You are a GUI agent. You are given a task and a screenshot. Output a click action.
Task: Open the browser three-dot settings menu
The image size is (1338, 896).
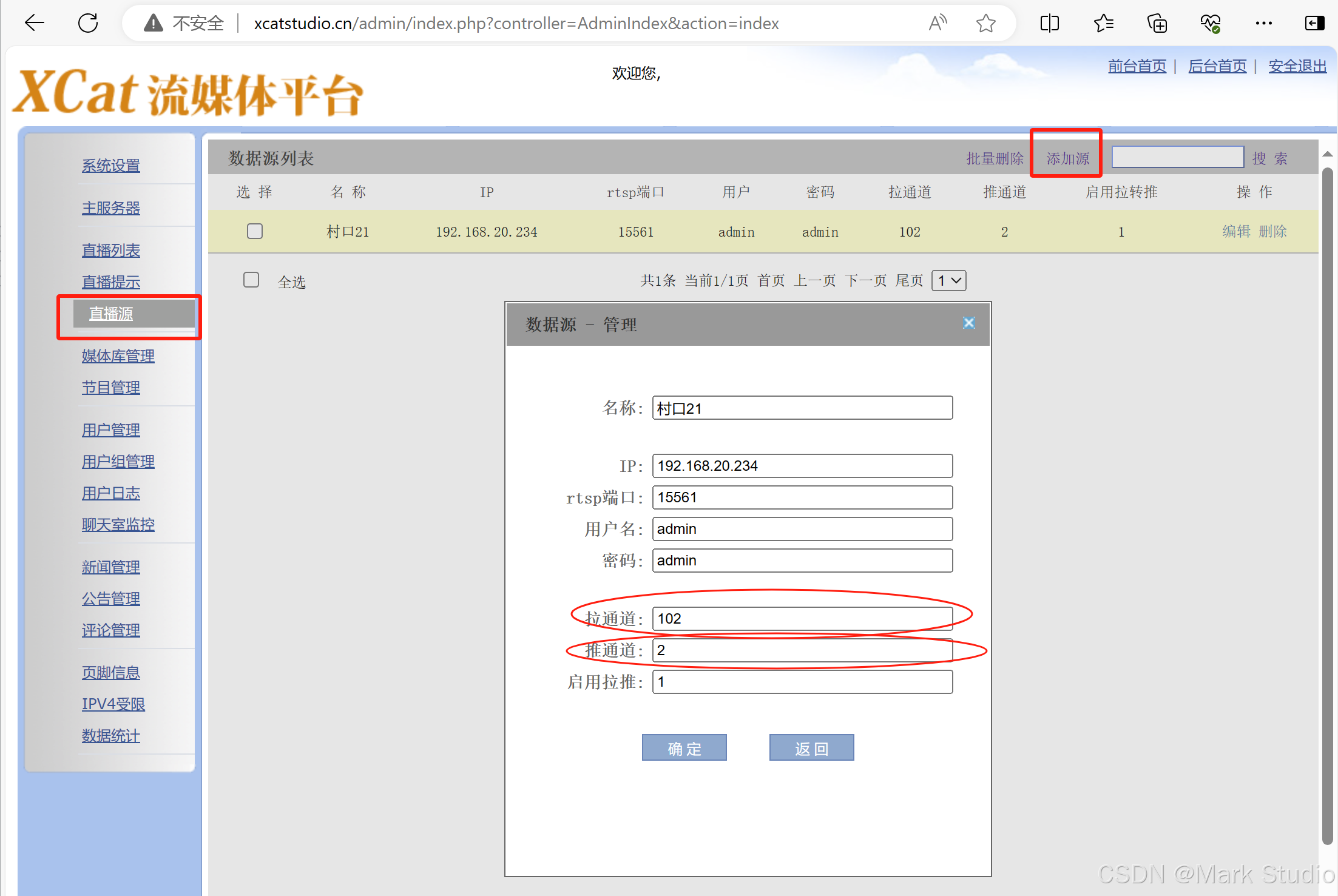[1263, 23]
